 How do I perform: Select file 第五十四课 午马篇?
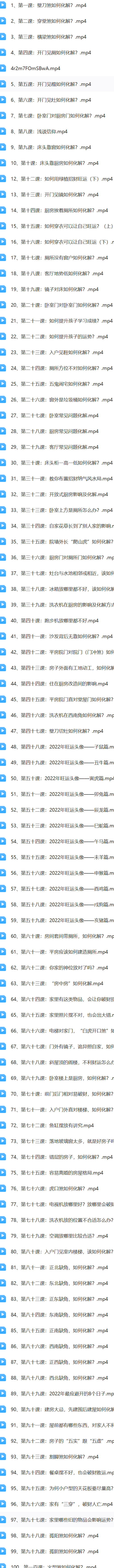pos(57,841)
